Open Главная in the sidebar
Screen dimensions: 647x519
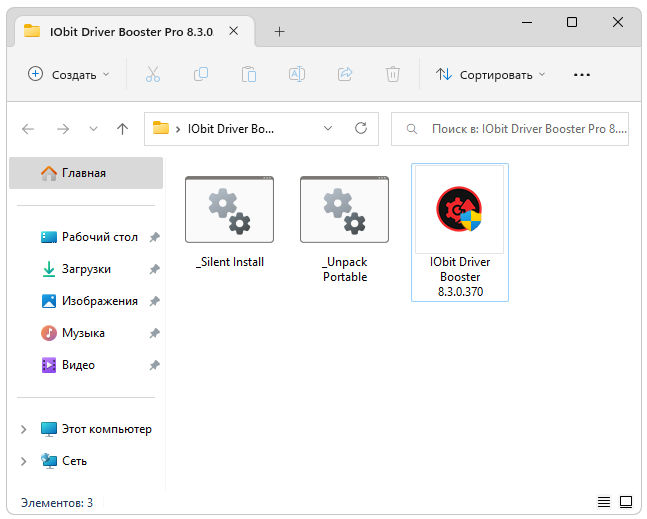86,173
